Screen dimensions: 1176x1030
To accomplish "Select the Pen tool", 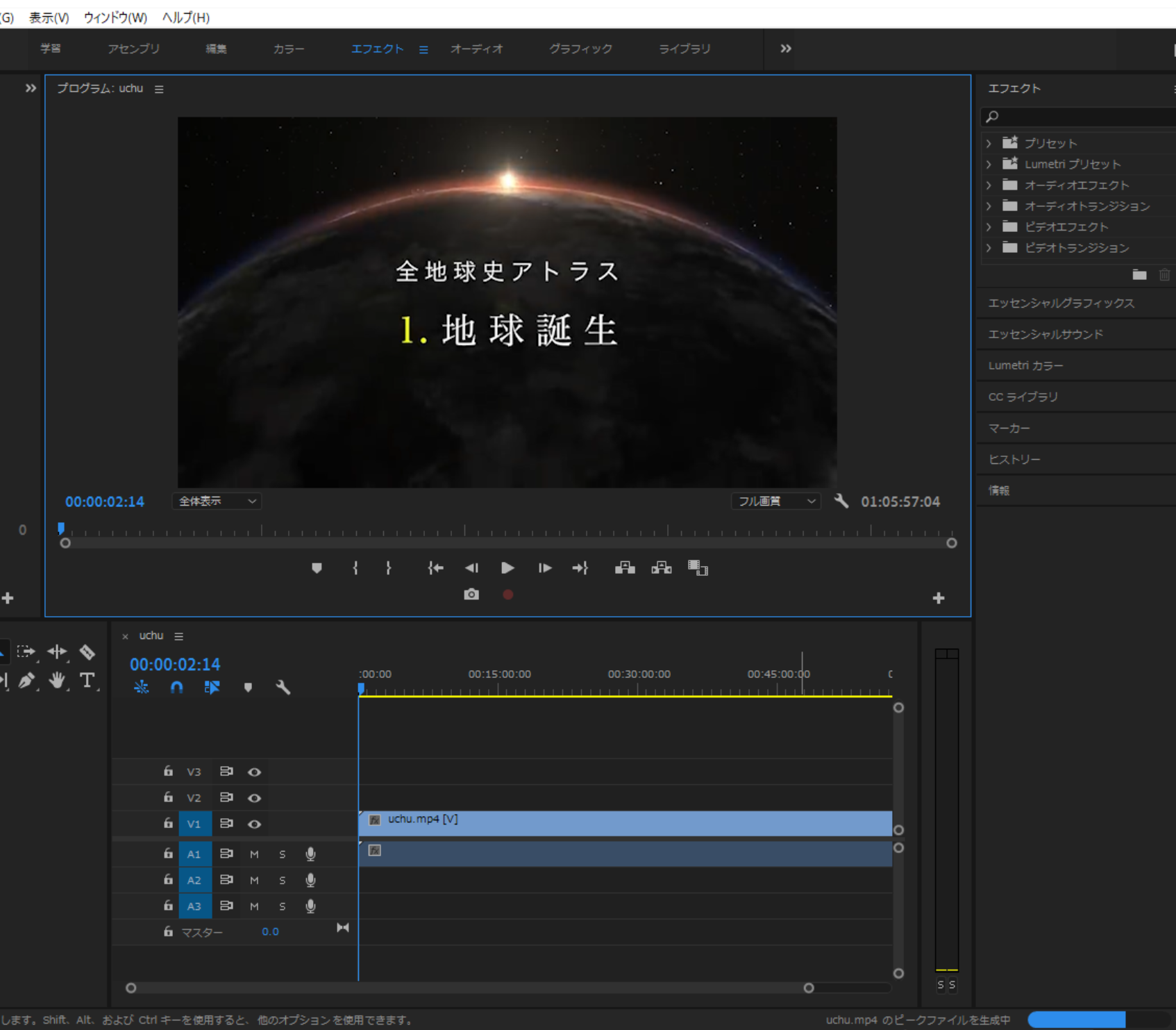I will coord(27,681).
